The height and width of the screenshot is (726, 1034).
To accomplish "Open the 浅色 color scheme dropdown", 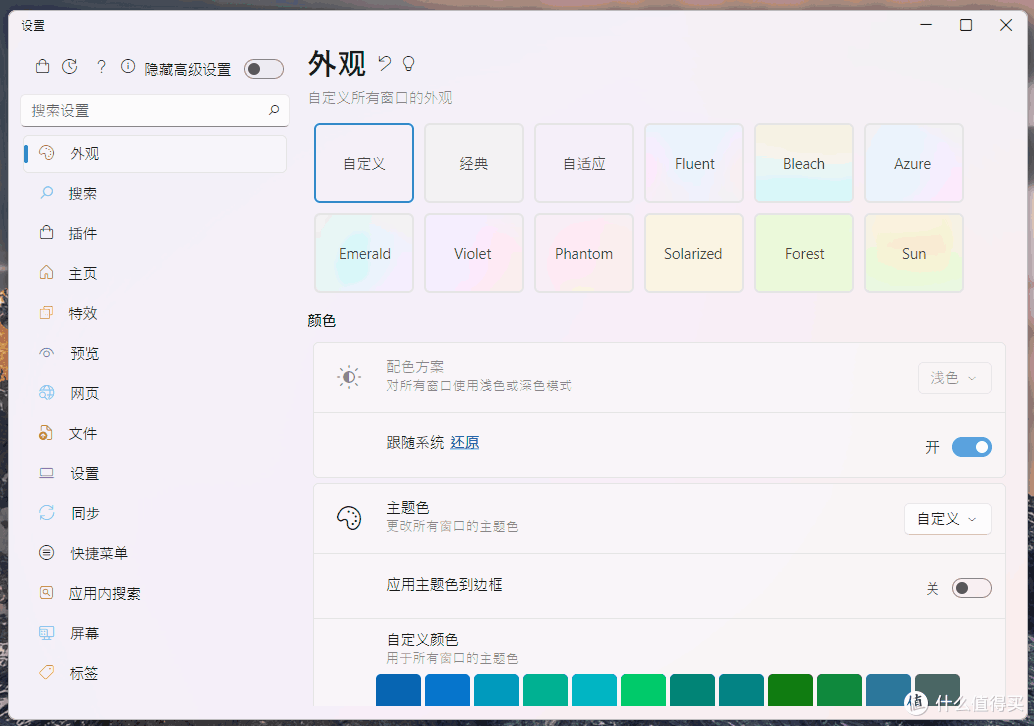I will tap(954, 378).
